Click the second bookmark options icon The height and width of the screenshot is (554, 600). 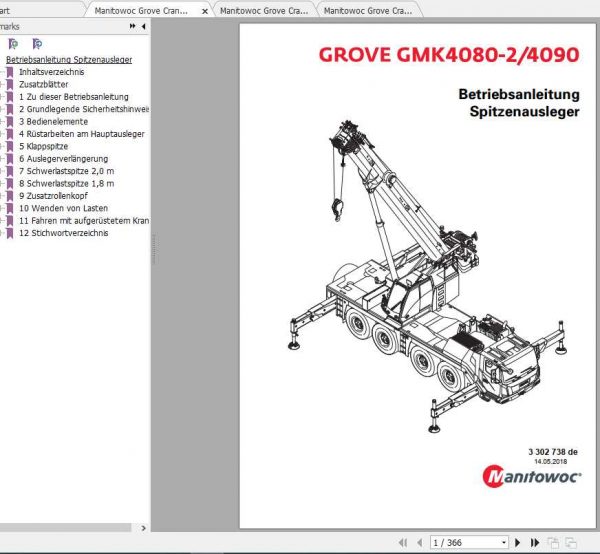click(x=37, y=44)
